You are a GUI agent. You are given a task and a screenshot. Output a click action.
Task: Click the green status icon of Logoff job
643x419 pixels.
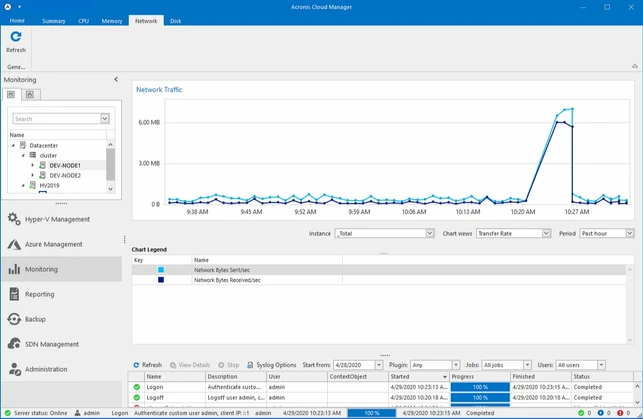[137, 398]
